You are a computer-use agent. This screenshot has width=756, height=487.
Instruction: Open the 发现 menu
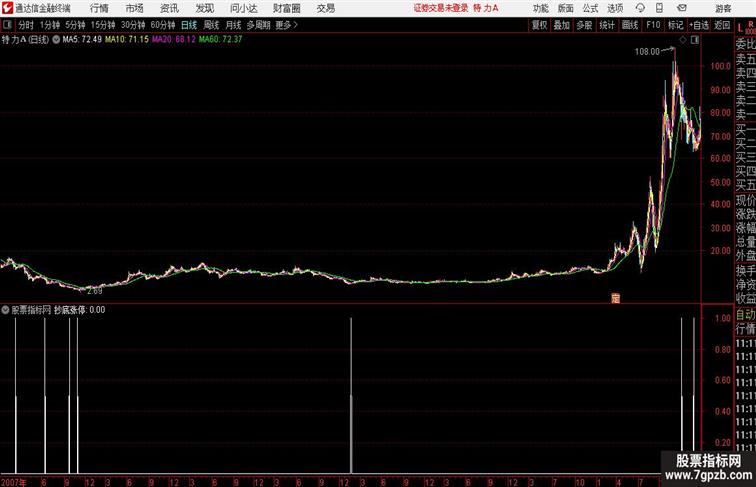coord(204,8)
